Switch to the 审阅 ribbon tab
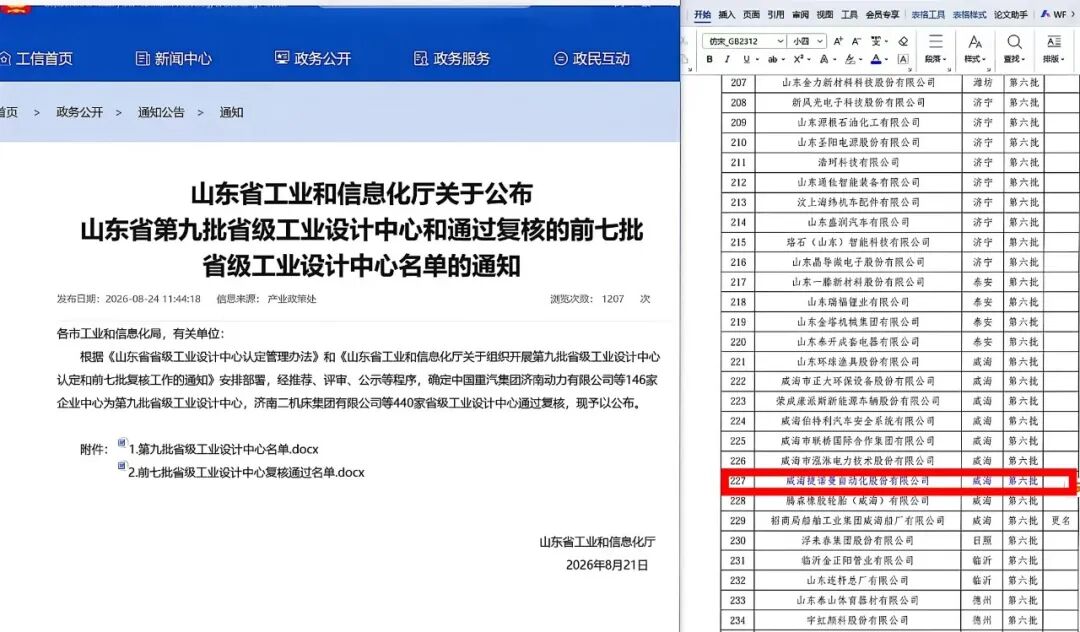Viewport: 1080px width, 632px height. (x=800, y=14)
